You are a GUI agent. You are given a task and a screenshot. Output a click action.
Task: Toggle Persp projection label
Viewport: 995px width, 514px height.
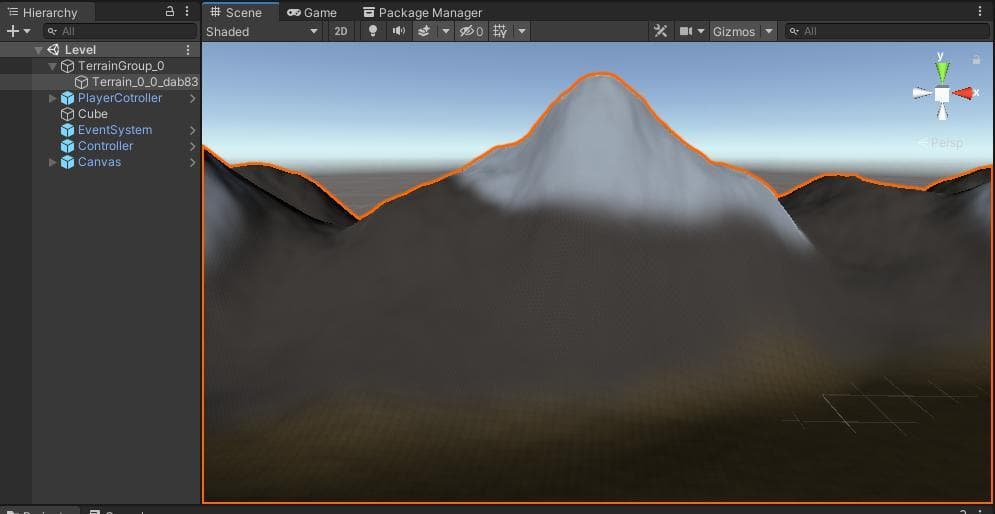[x=941, y=143]
